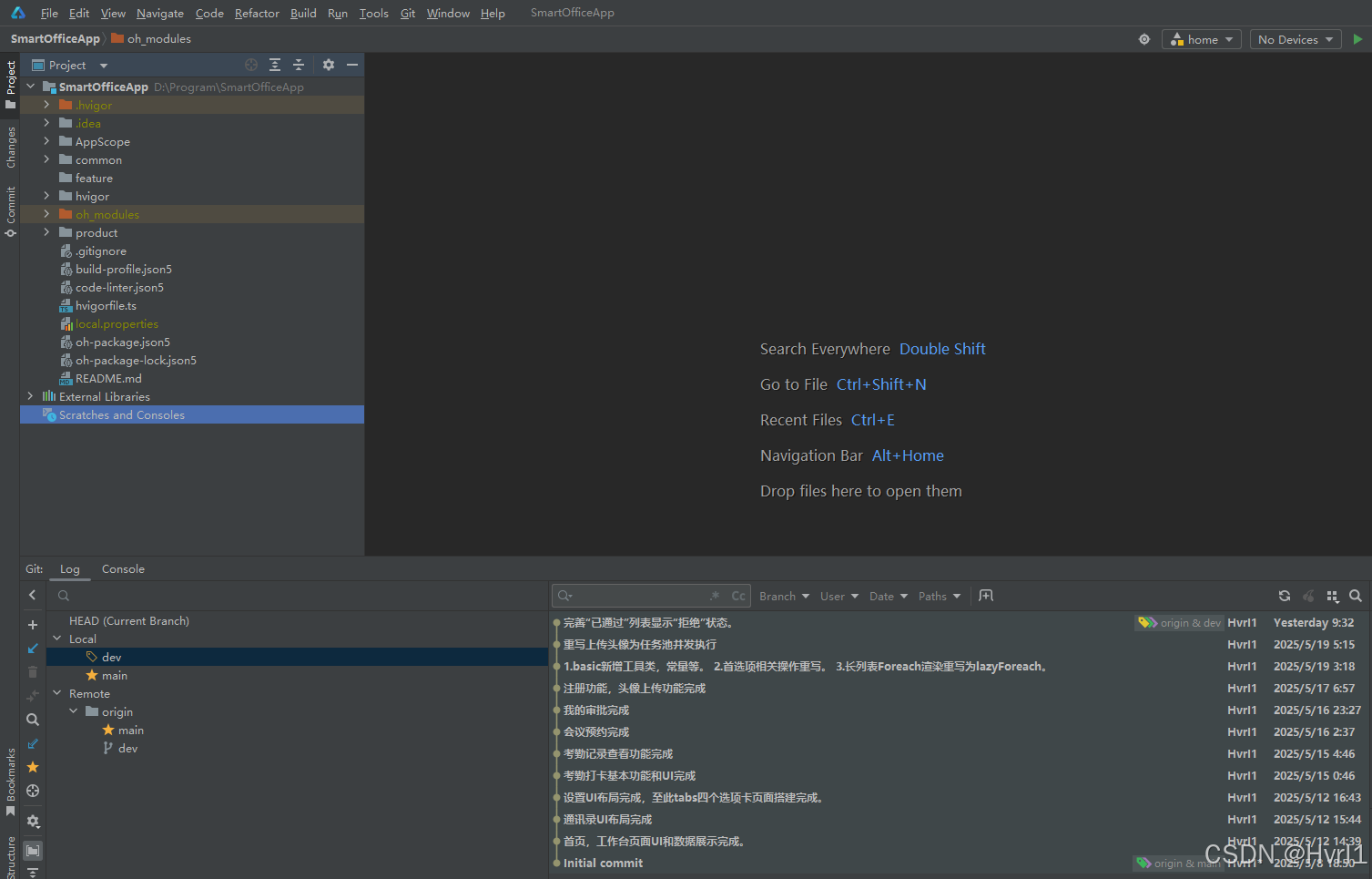Open the Build menu
Screen dimensions: 1372x879
303,13
